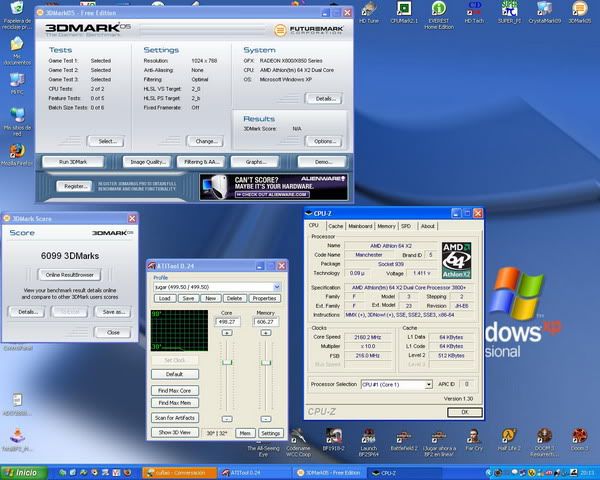Click the CrystalMark09 desktop icon

point(544,10)
